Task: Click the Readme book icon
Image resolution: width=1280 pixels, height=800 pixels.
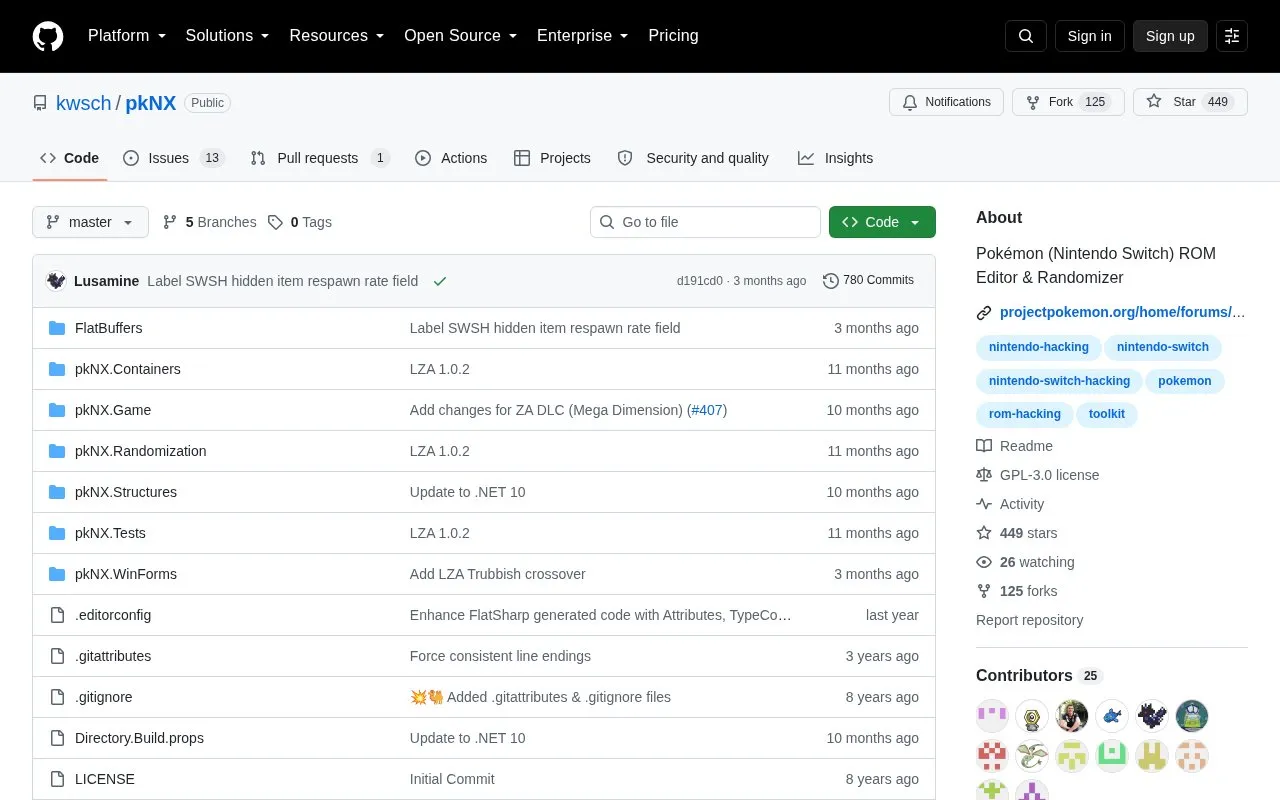Action: click(984, 446)
